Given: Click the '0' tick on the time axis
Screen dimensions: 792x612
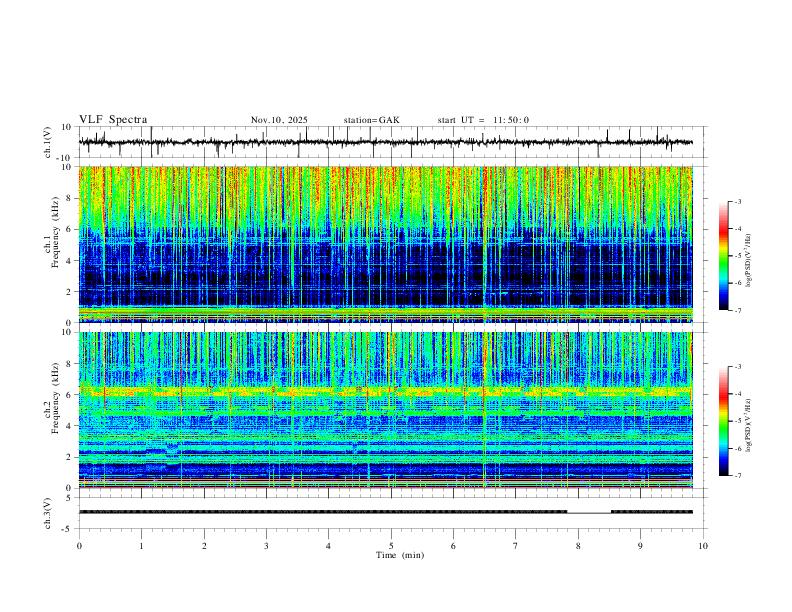Looking at the screenshot, I should 79,546.
